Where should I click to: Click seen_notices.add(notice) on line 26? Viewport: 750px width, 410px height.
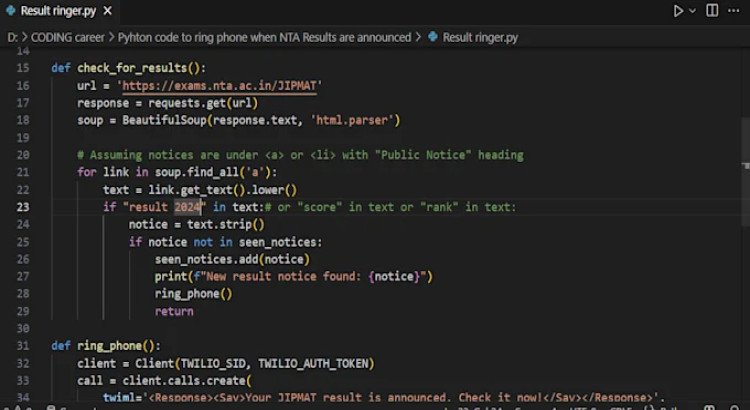[232, 259]
